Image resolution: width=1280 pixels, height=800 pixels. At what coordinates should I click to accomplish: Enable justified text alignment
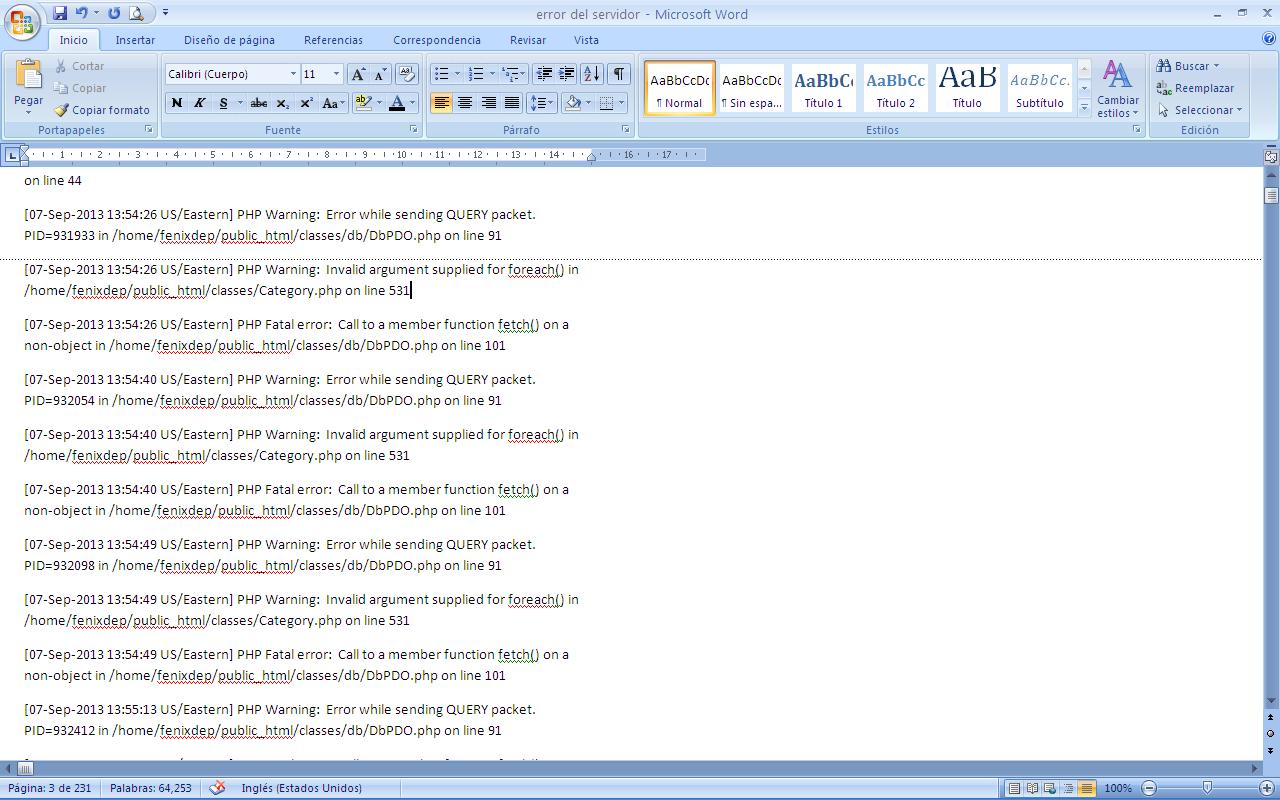512,103
